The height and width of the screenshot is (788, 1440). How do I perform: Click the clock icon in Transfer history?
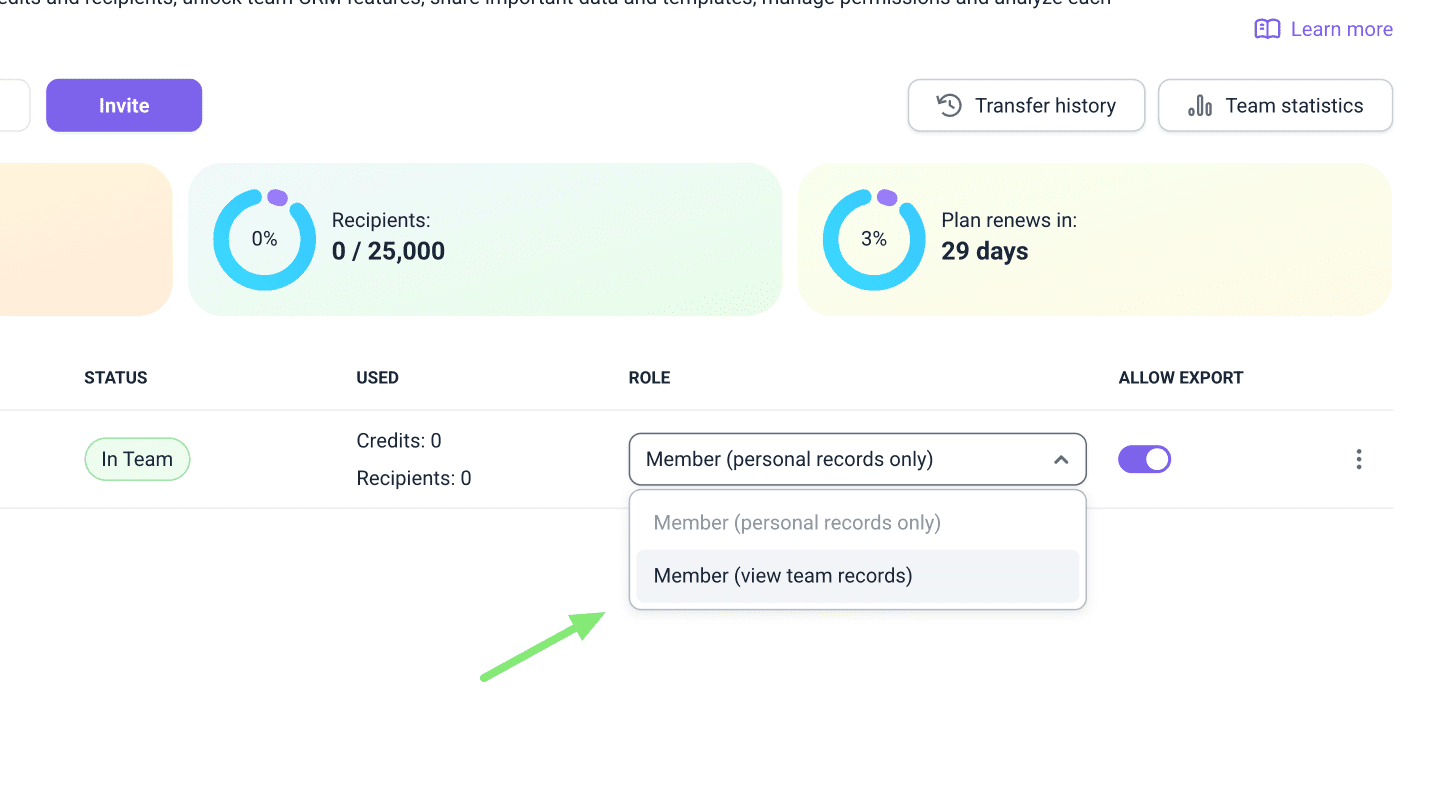pos(949,105)
